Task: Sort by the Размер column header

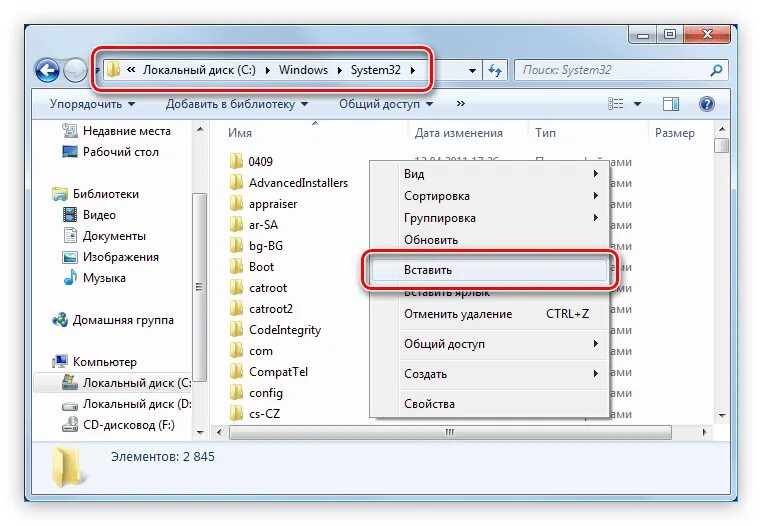Action: pyautogui.click(x=680, y=133)
